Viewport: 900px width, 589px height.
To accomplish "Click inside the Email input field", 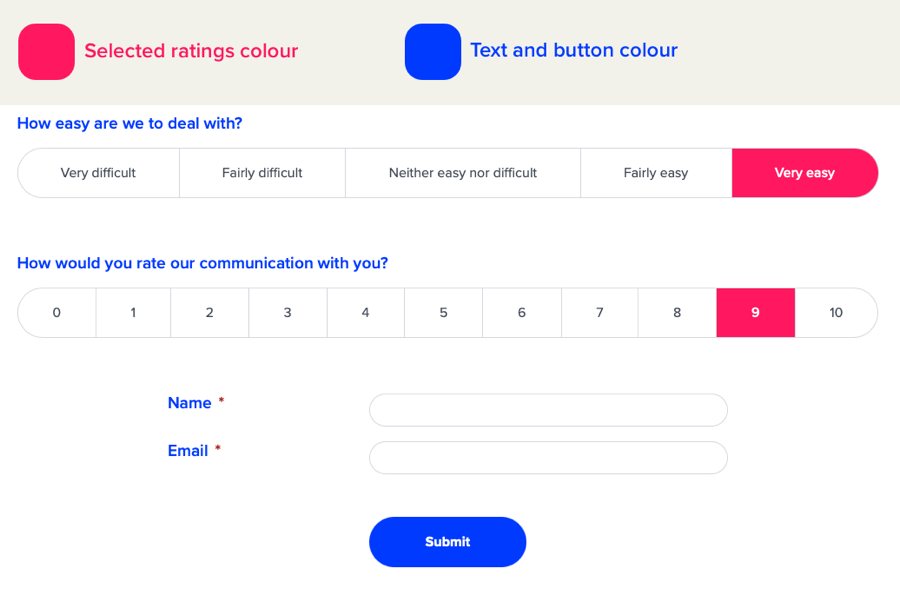I will coord(548,457).
